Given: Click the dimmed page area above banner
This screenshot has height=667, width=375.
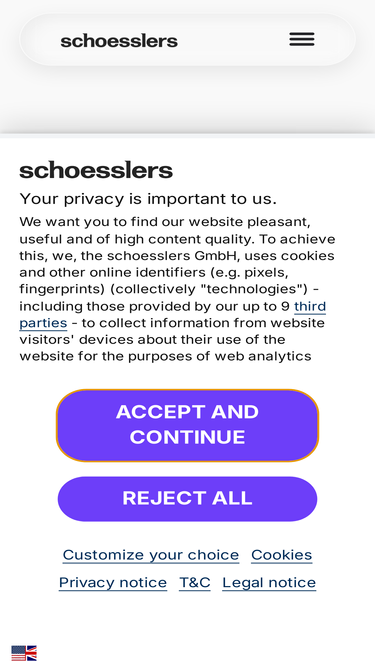Looking at the screenshot, I should [x=188, y=102].
